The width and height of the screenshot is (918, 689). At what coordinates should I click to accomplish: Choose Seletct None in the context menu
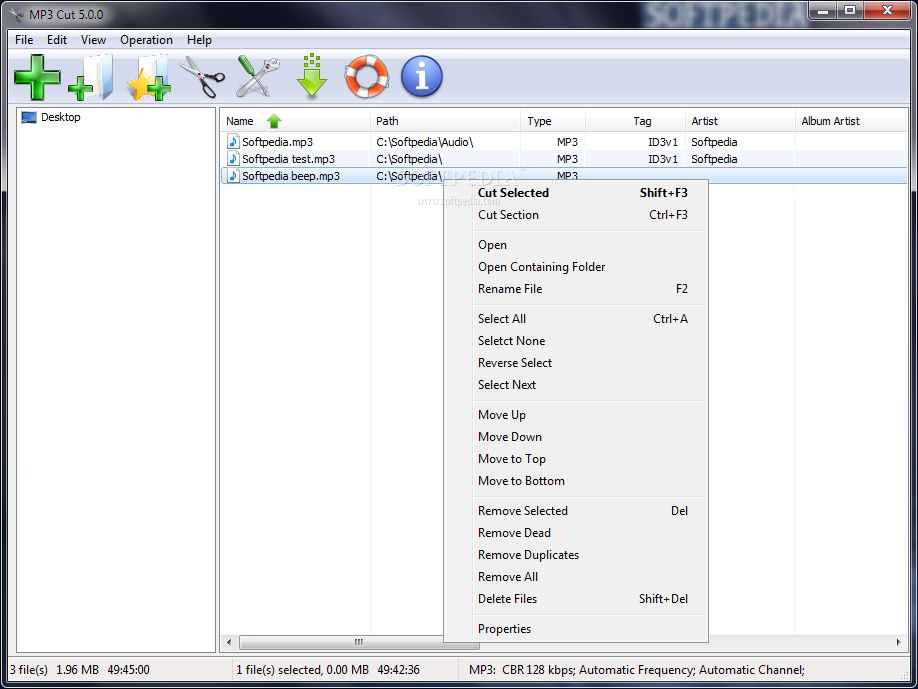(576, 341)
